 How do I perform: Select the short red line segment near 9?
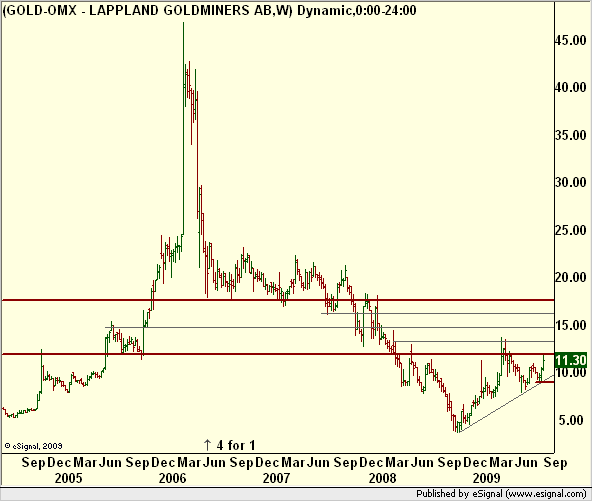coord(545,382)
